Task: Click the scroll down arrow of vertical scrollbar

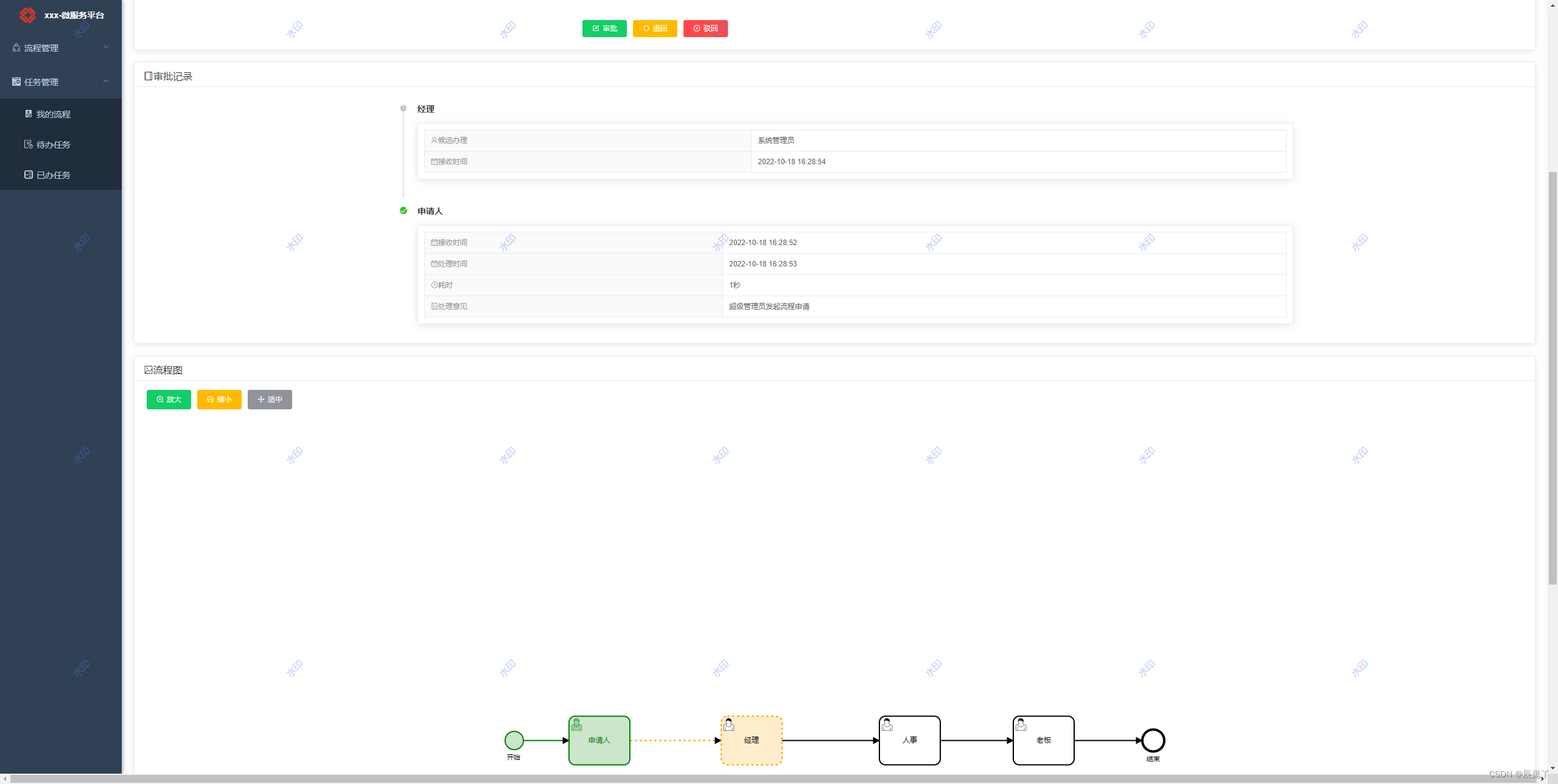Action: [1553, 769]
